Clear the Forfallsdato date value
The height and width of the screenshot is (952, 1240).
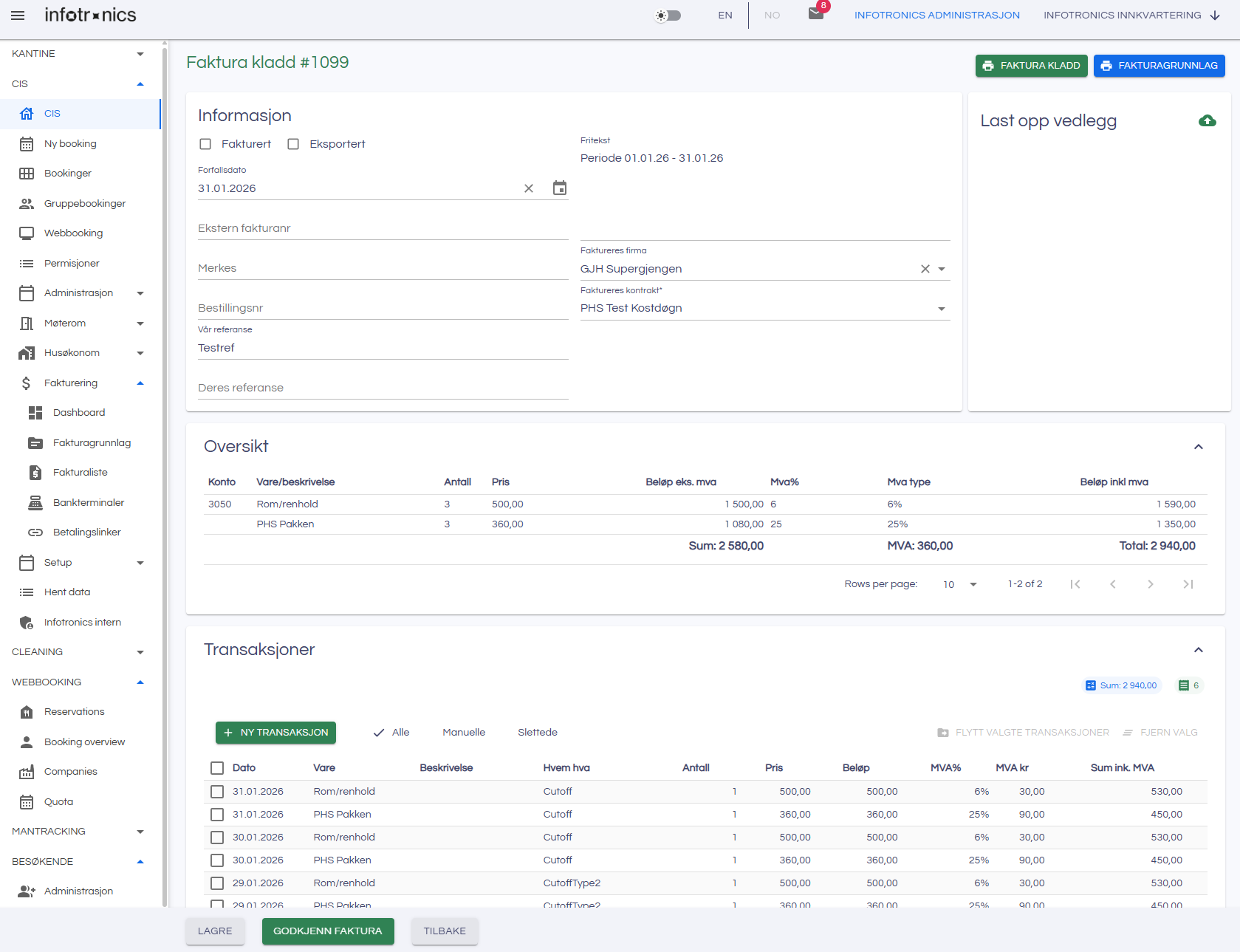coord(529,188)
